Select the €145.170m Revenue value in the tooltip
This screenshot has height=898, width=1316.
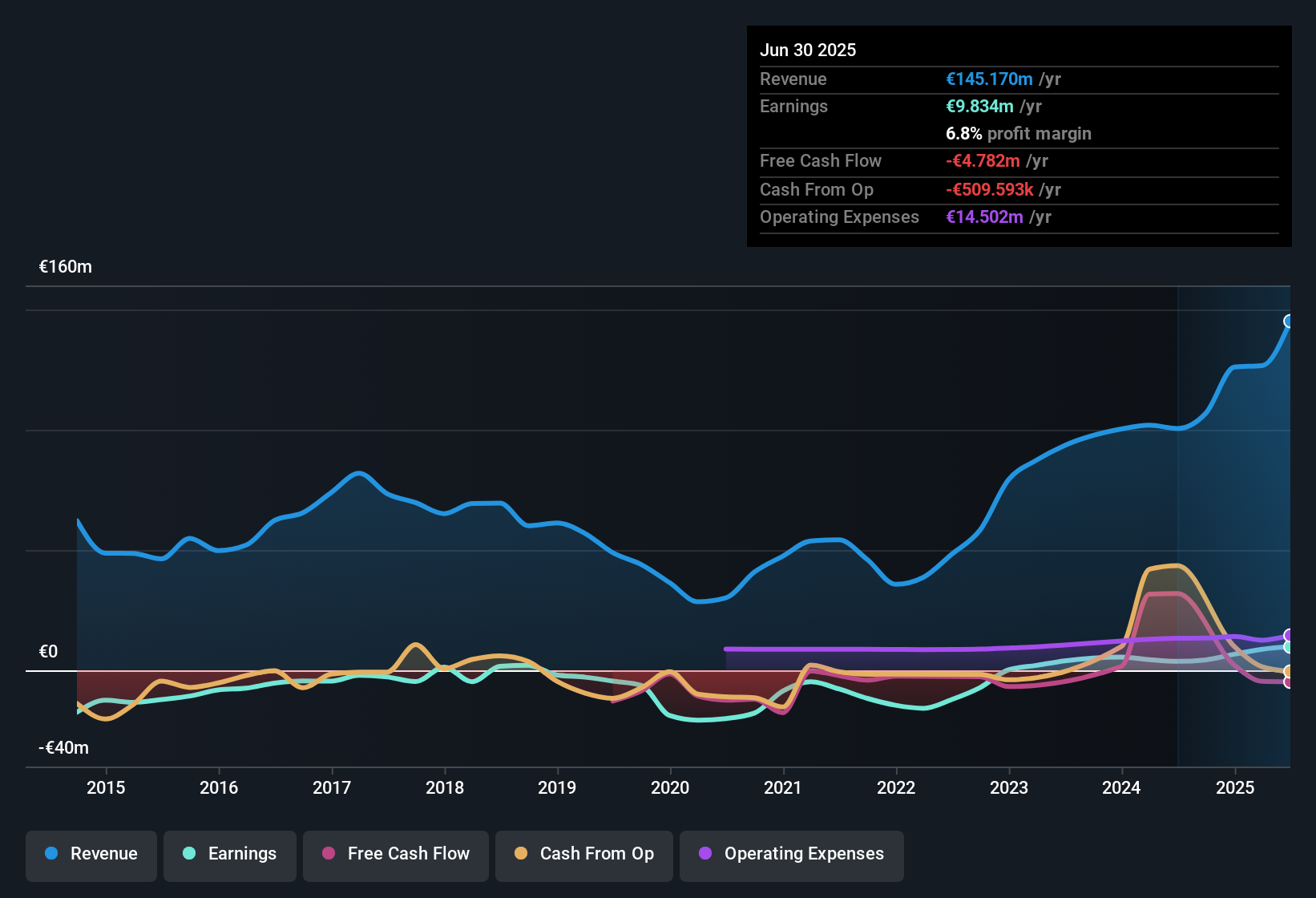[987, 79]
